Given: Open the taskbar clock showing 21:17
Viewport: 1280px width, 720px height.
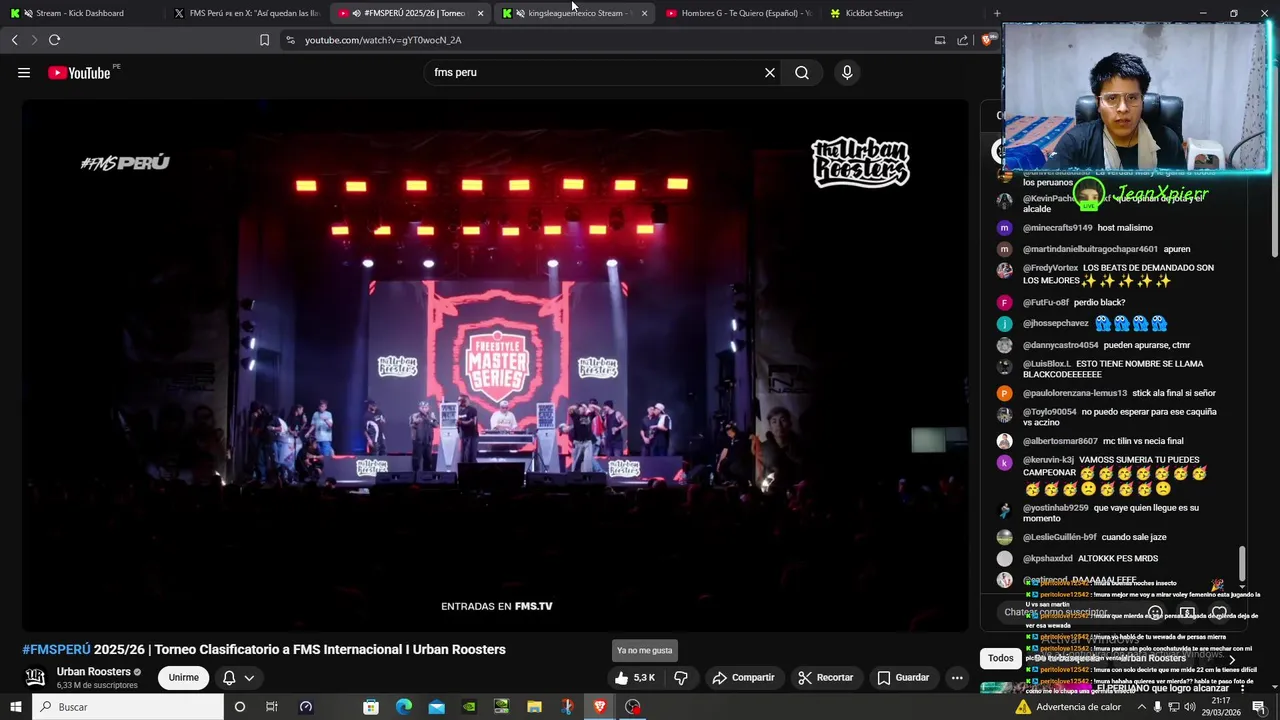Looking at the screenshot, I should [1221, 707].
